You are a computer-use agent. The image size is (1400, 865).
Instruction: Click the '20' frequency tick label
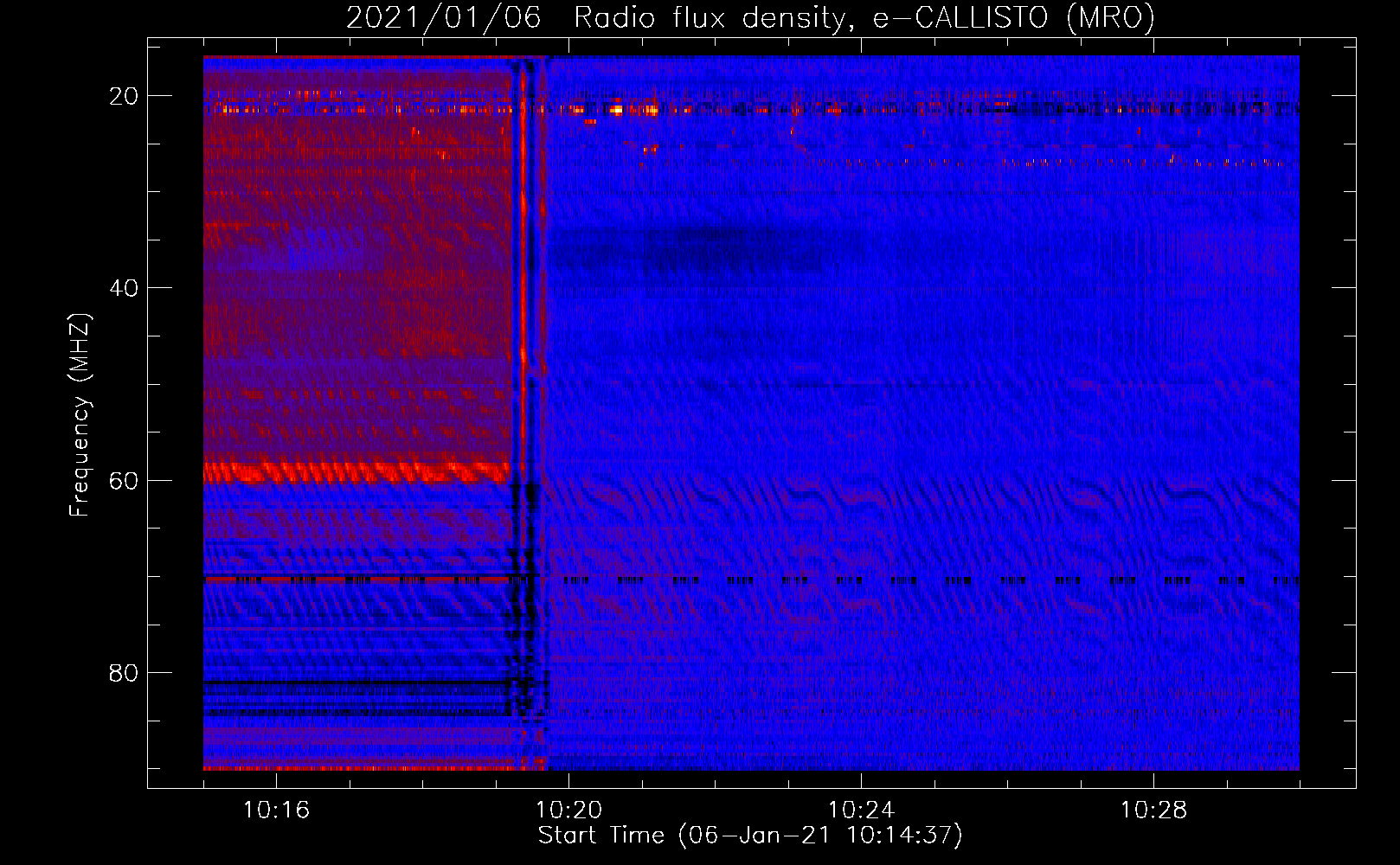coord(124,96)
